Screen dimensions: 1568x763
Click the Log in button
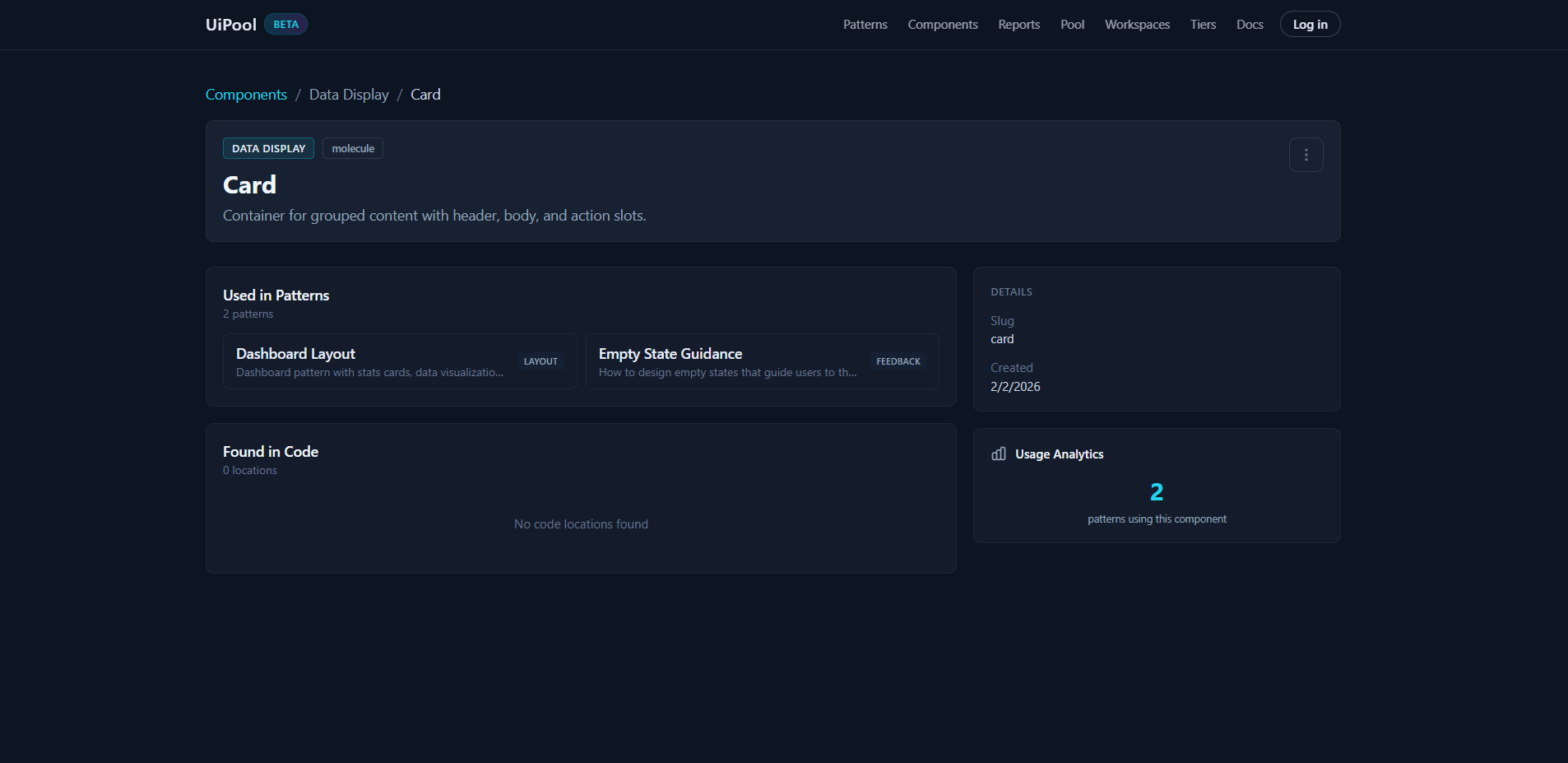(1310, 25)
